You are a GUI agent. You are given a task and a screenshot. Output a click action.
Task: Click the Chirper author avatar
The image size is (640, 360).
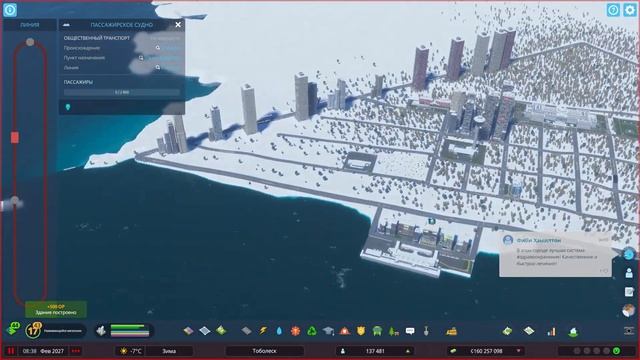(508, 240)
